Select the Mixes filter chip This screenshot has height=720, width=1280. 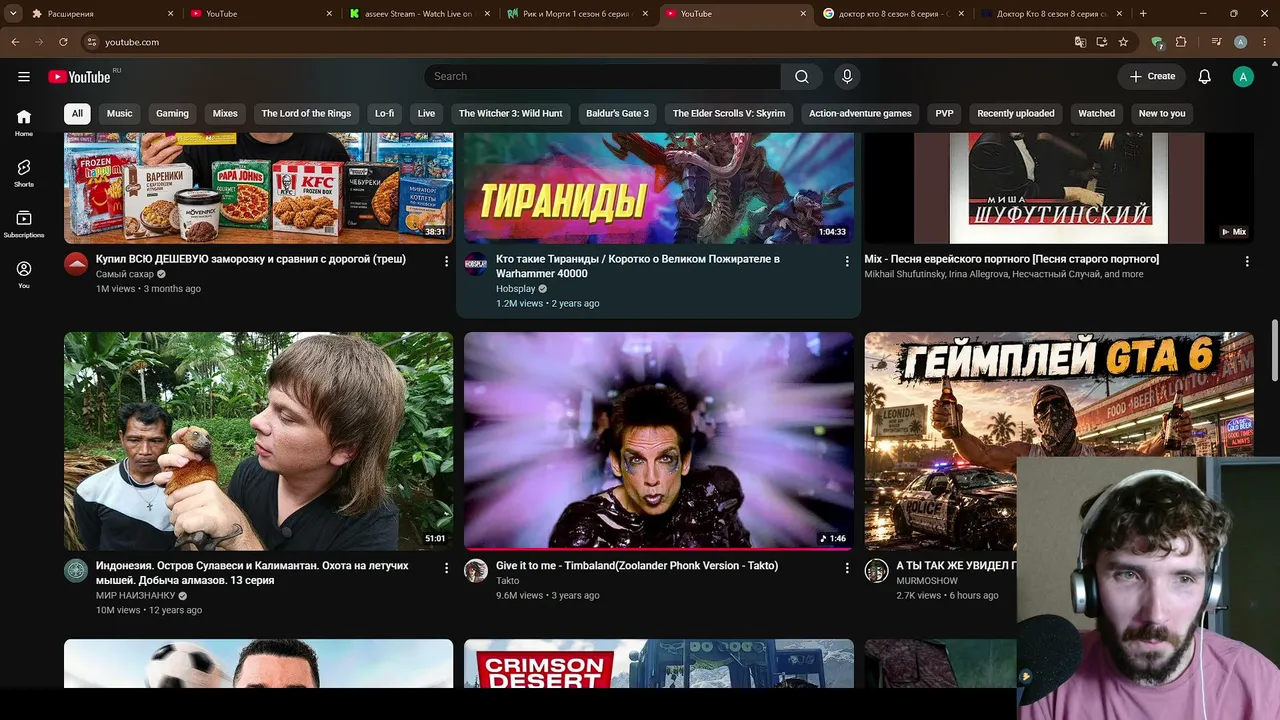pyautogui.click(x=225, y=114)
